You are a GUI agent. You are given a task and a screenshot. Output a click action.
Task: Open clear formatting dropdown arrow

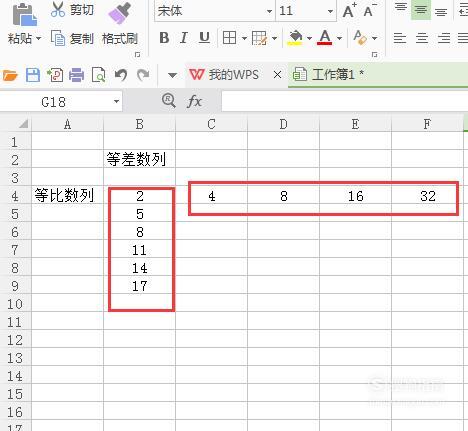click(374, 39)
